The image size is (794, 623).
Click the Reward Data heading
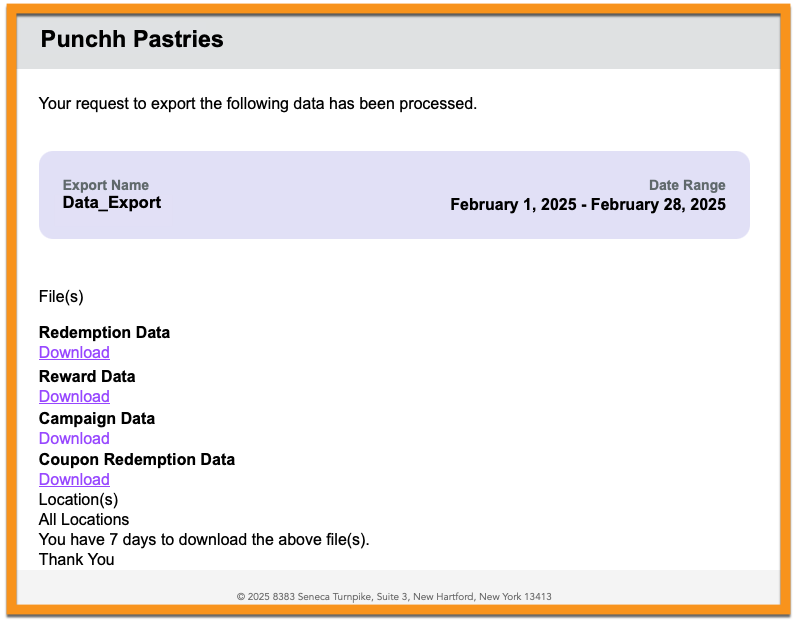coord(87,377)
